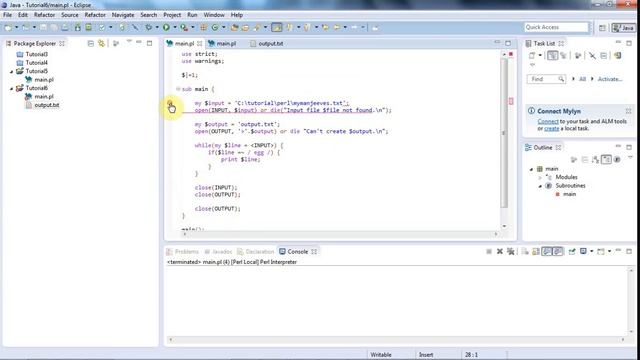Viewport: 640px width, 360px height.
Task: Remove launch with the Console X icon
Action: (500, 251)
